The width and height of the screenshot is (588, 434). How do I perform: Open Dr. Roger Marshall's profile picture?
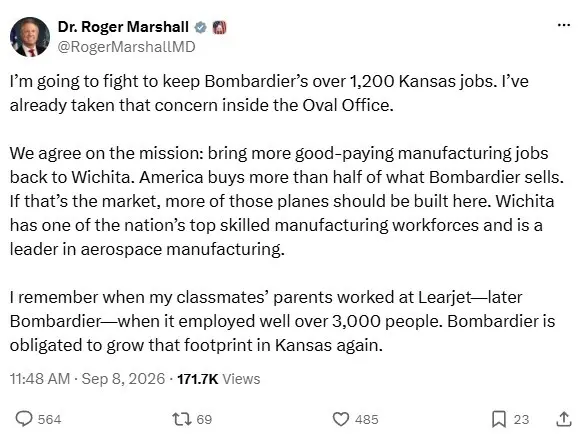tap(30, 37)
